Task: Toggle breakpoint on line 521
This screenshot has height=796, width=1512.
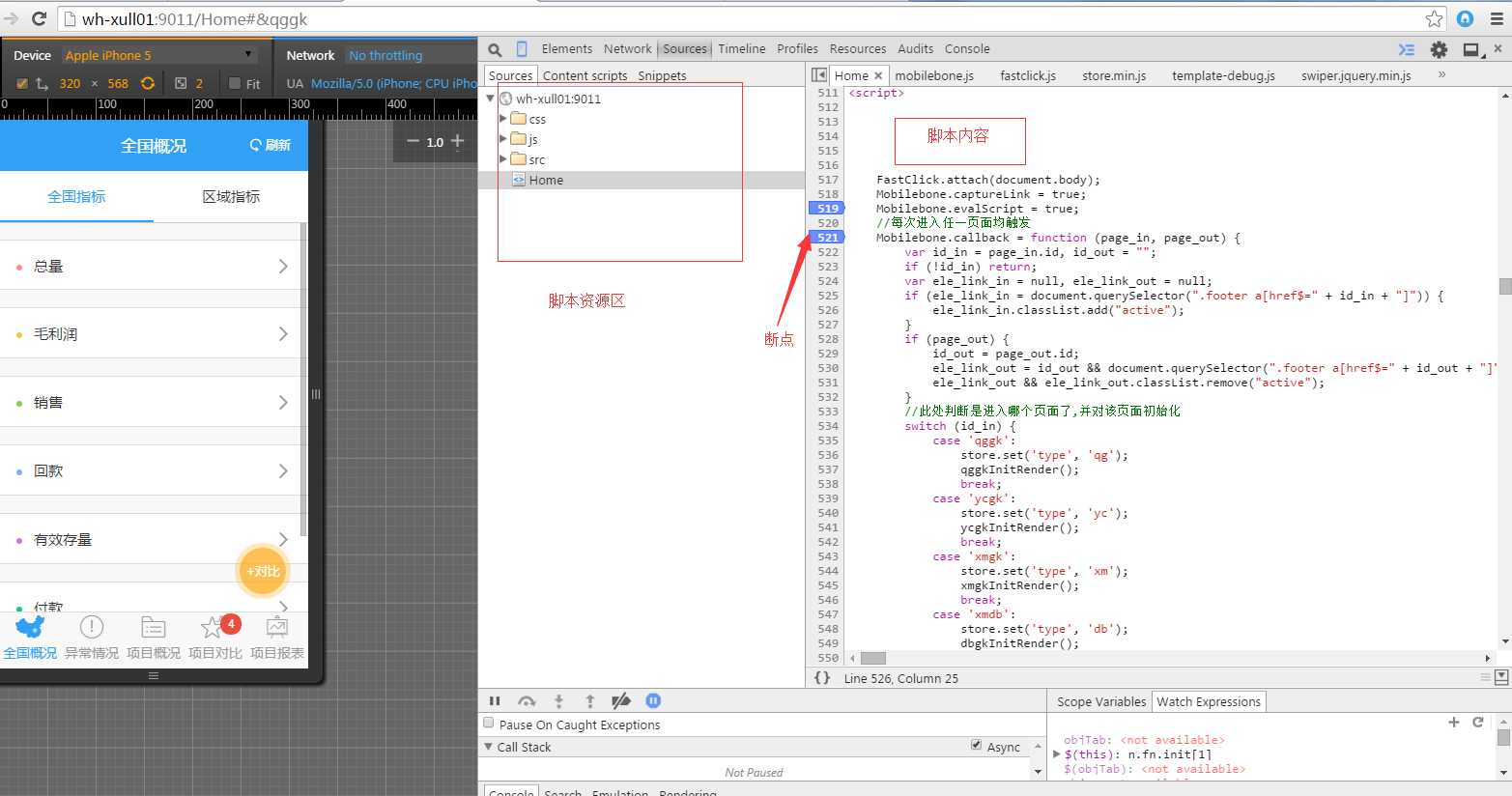Action: pos(826,237)
